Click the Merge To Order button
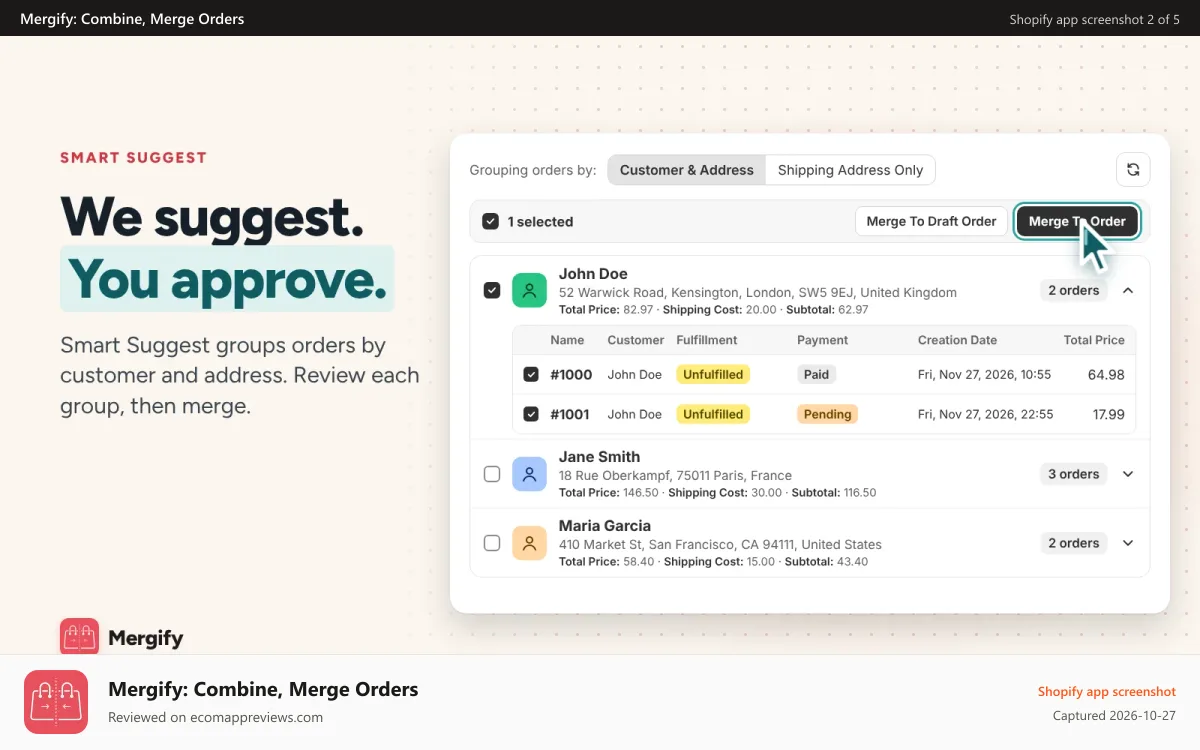The width and height of the screenshot is (1200, 750). coord(1077,221)
